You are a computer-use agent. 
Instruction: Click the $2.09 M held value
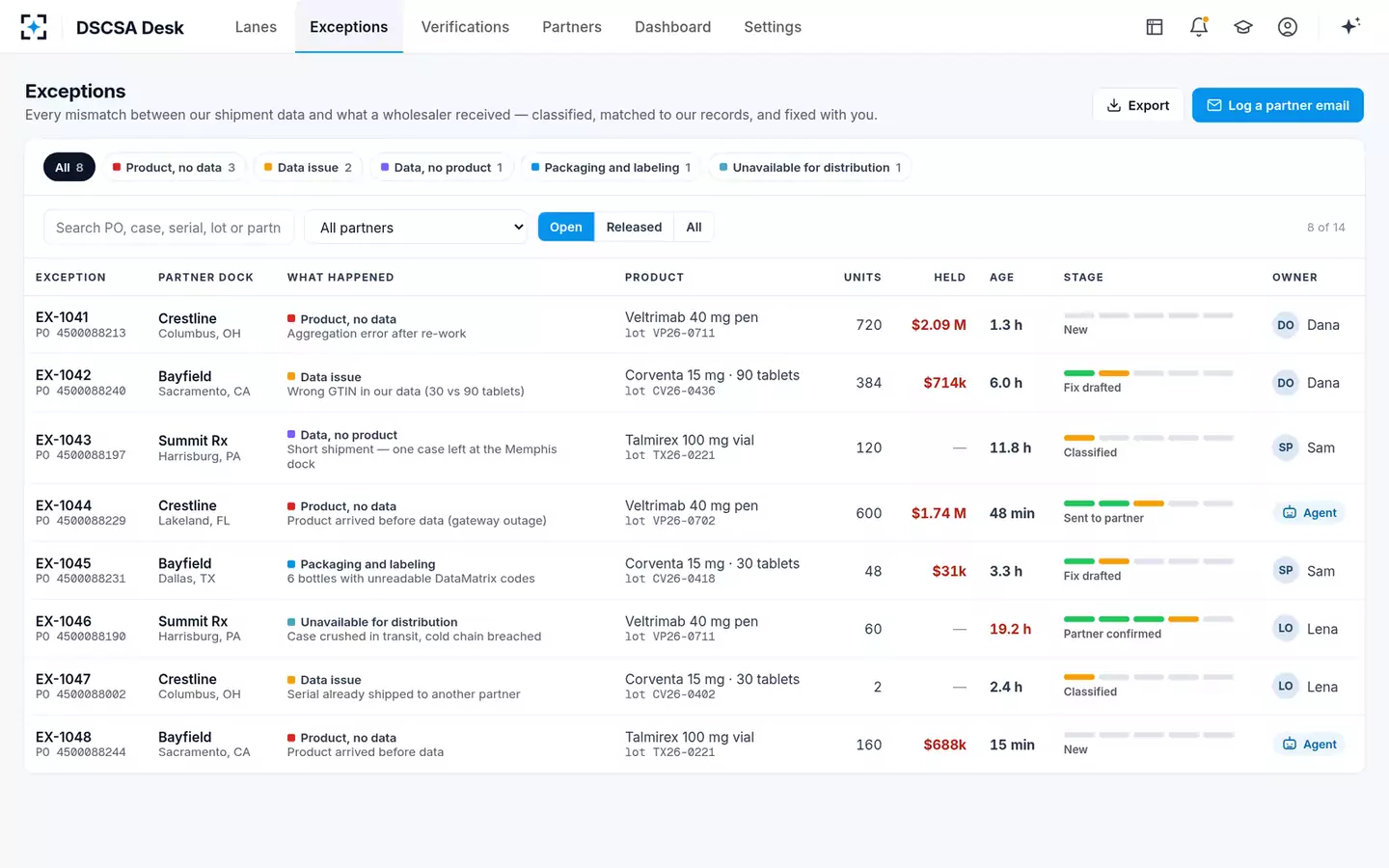pos(939,325)
